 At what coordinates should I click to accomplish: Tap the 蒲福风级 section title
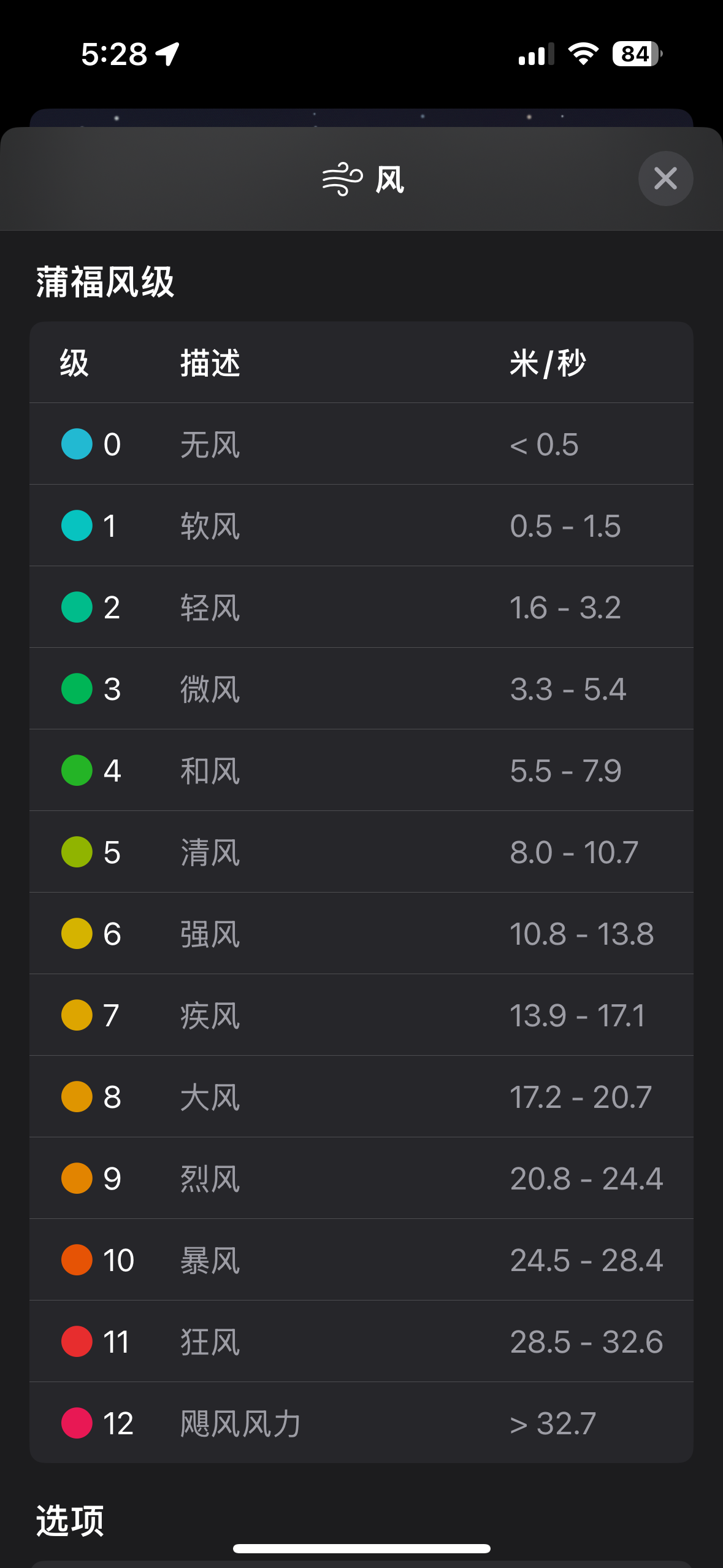click(x=105, y=282)
